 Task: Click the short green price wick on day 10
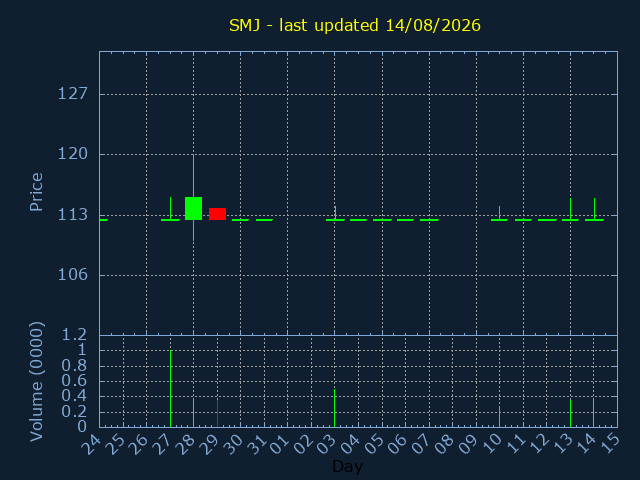(x=499, y=213)
